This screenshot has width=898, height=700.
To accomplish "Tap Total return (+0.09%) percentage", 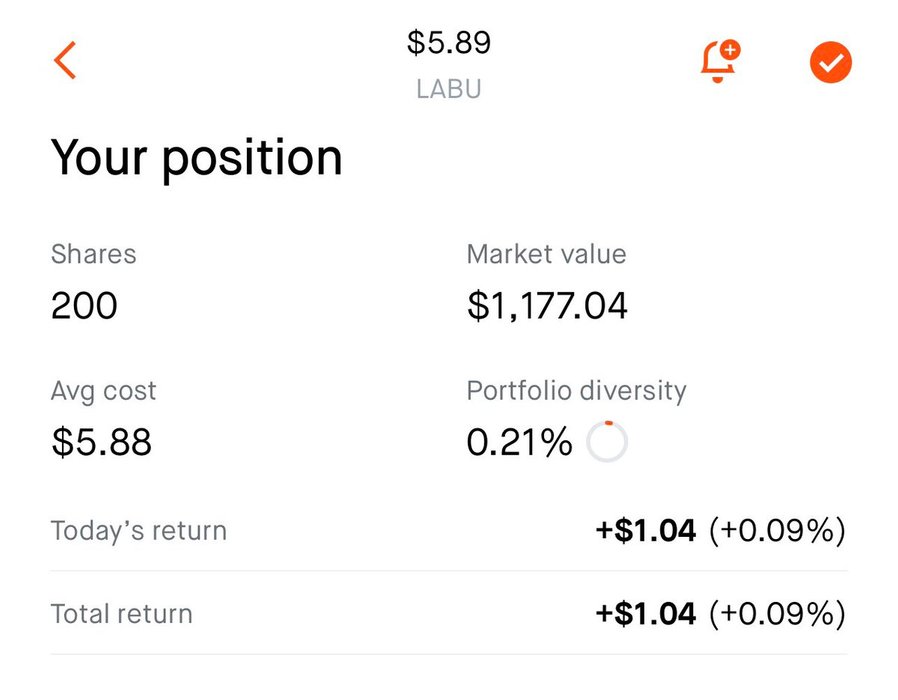I will point(777,614).
